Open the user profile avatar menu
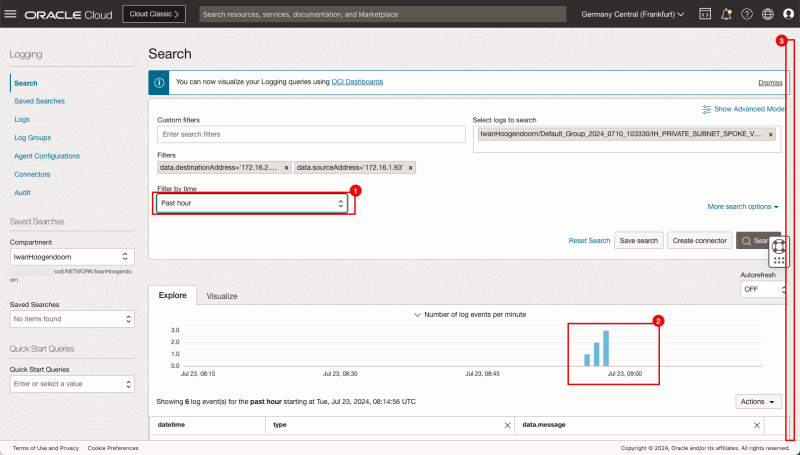The height and width of the screenshot is (455, 800). (x=789, y=15)
